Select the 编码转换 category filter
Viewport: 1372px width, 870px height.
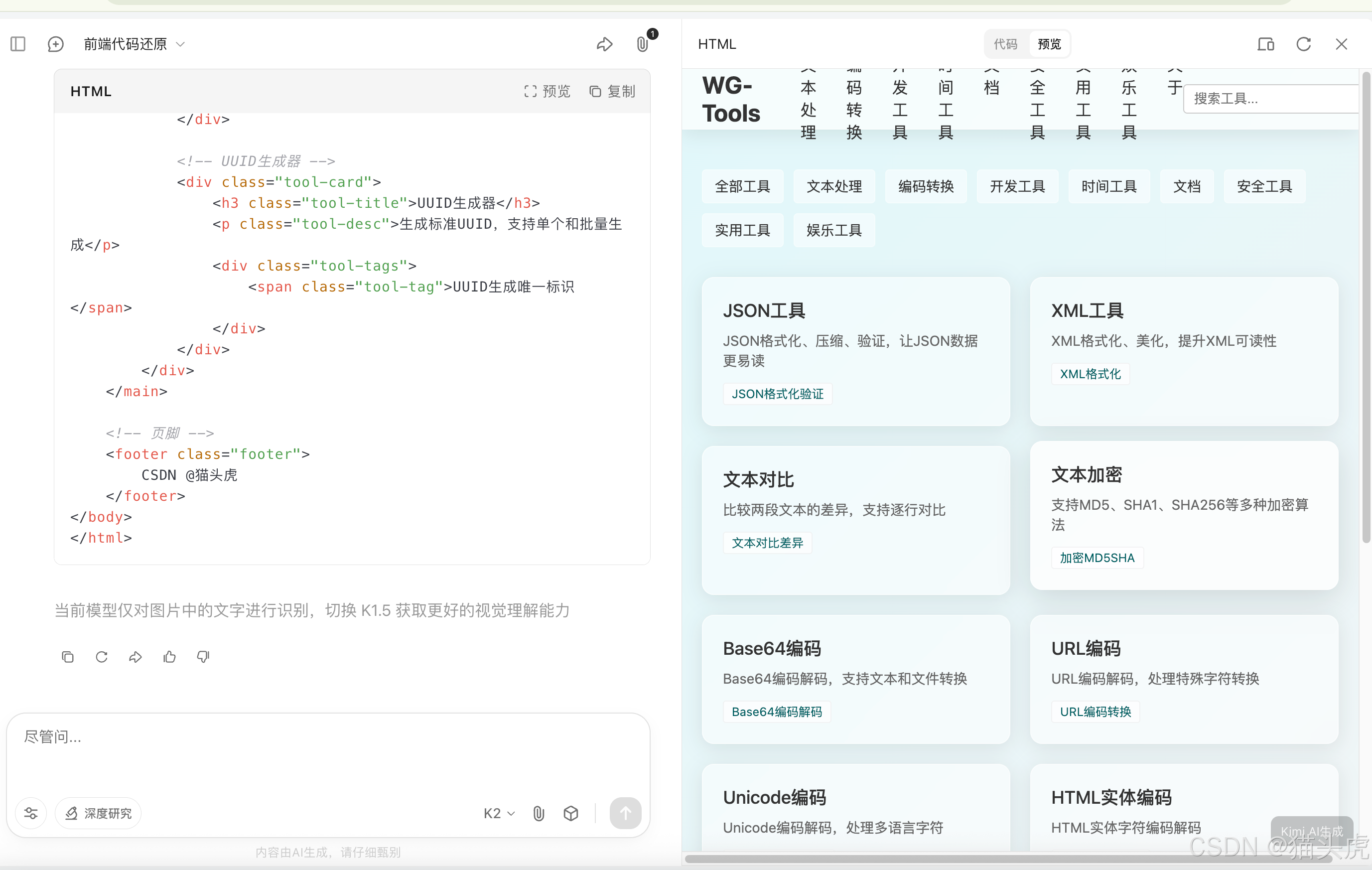925,186
